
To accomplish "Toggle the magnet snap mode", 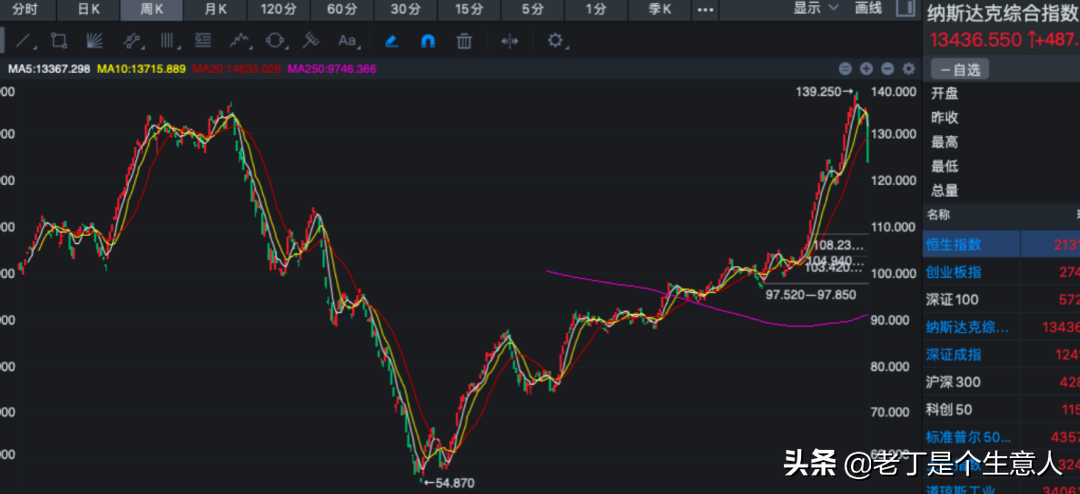I will coord(428,41).
